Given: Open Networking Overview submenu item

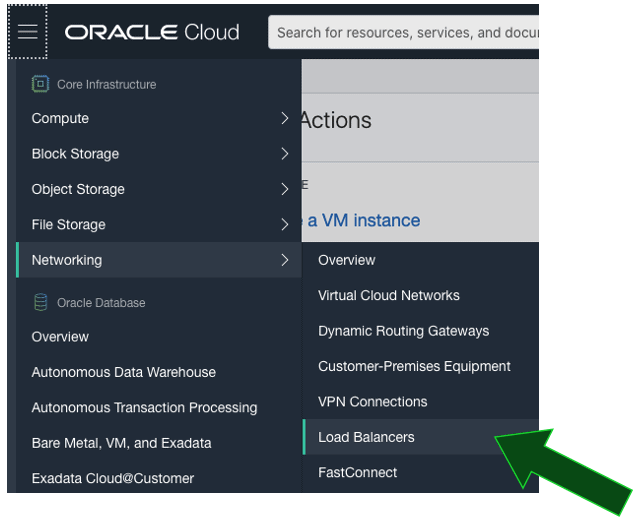Looking at the screenshot, I should [347, 260].
